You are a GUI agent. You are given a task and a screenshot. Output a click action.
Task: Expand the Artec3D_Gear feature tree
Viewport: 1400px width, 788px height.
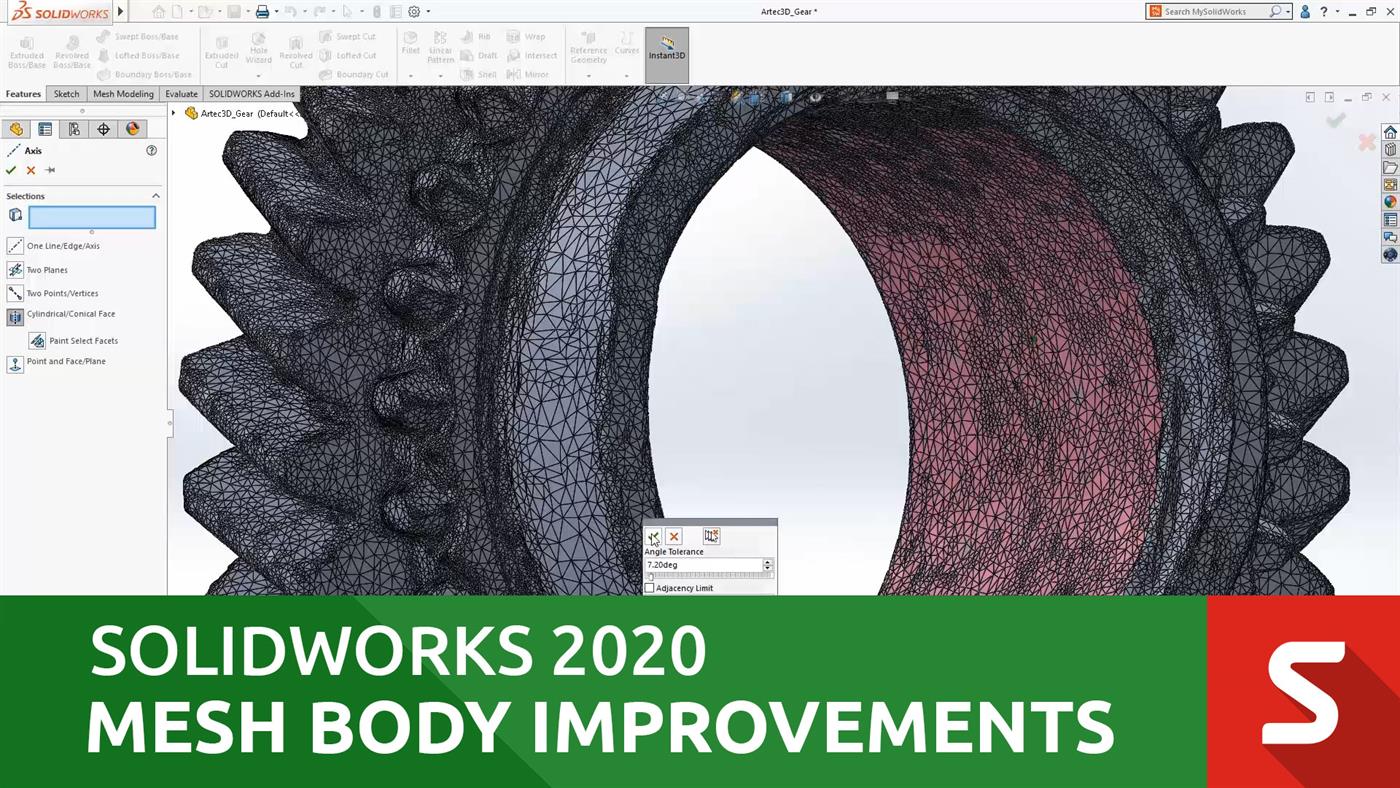pyautogui.click(x=172, y=113)
